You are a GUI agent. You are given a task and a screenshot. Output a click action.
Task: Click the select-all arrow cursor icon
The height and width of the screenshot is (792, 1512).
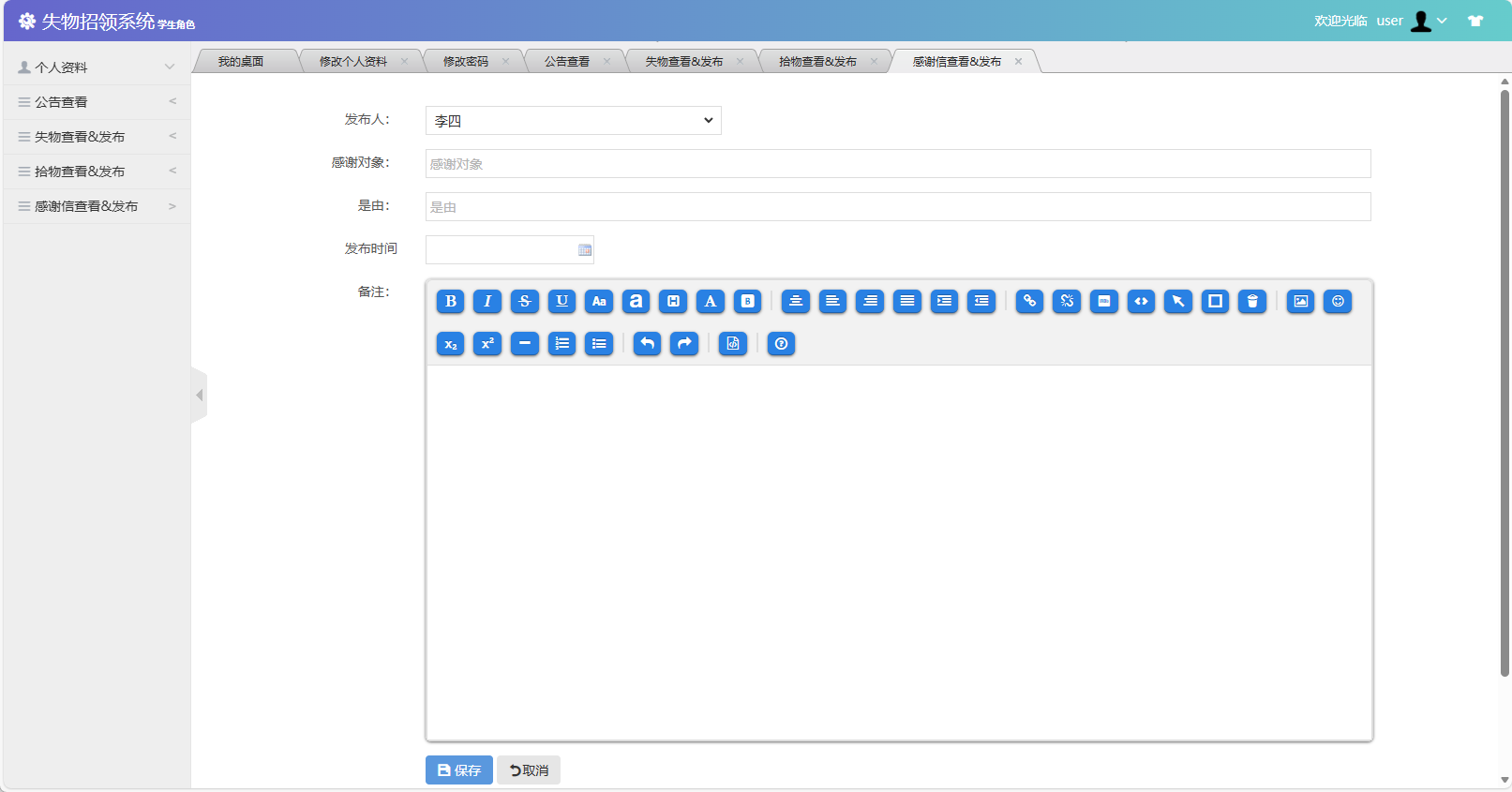tap(1178, 301)
